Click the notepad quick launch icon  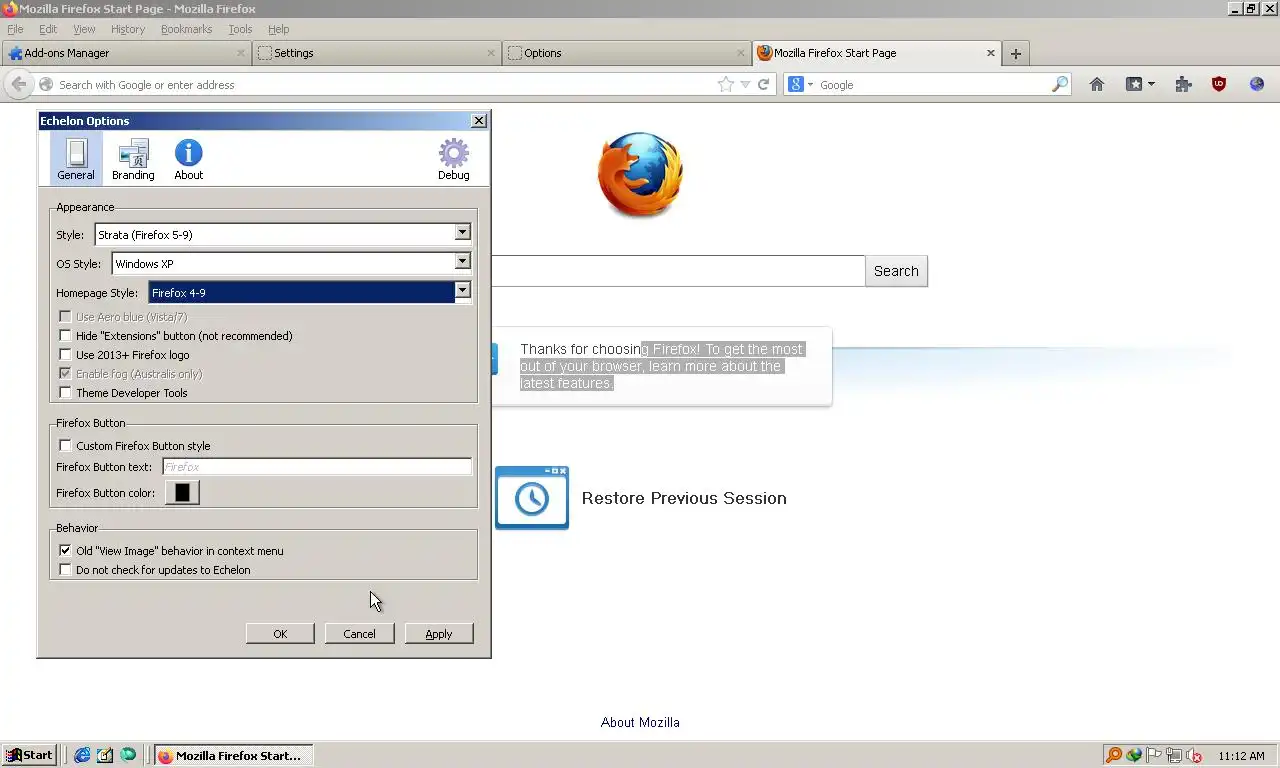click(105, 755)
